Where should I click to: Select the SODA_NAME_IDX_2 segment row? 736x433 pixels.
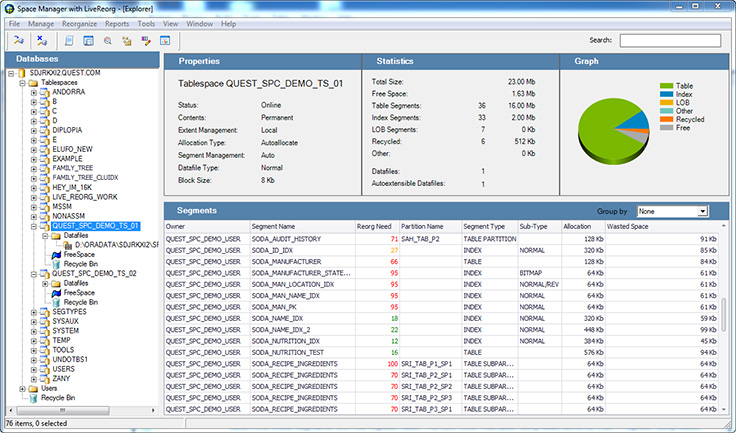441,330
